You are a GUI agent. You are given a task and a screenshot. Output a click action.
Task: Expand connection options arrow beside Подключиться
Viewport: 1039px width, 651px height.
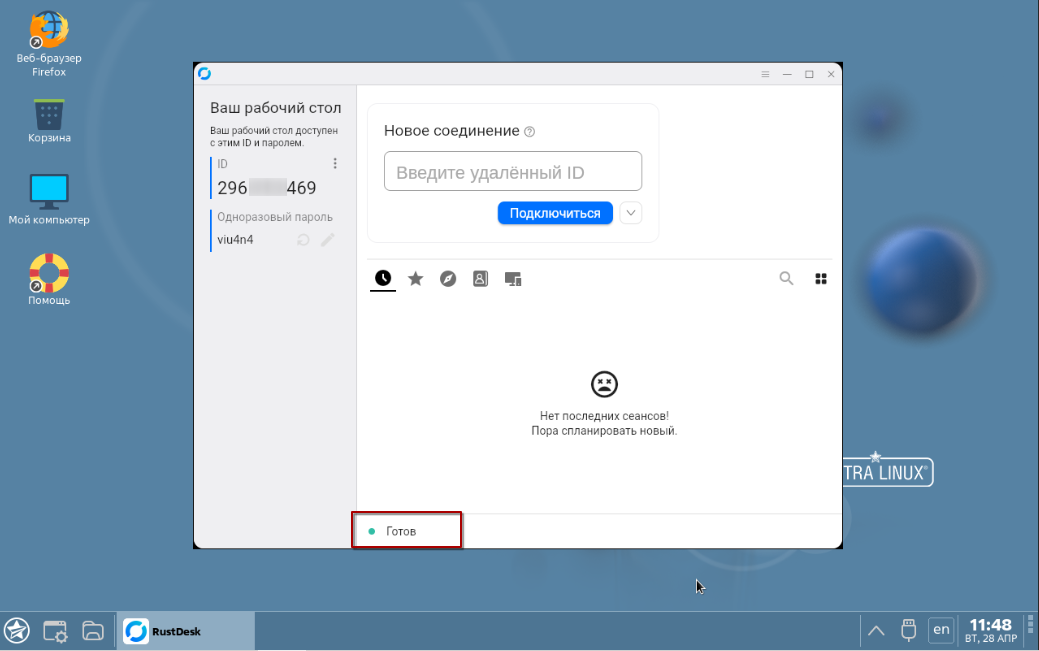630,213
